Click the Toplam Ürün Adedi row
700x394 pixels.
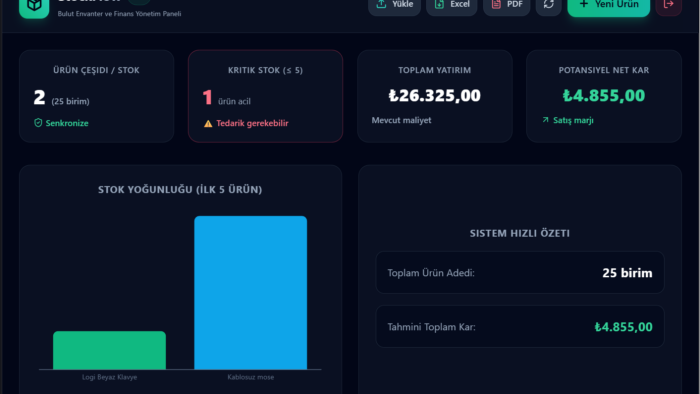[520, 273]
